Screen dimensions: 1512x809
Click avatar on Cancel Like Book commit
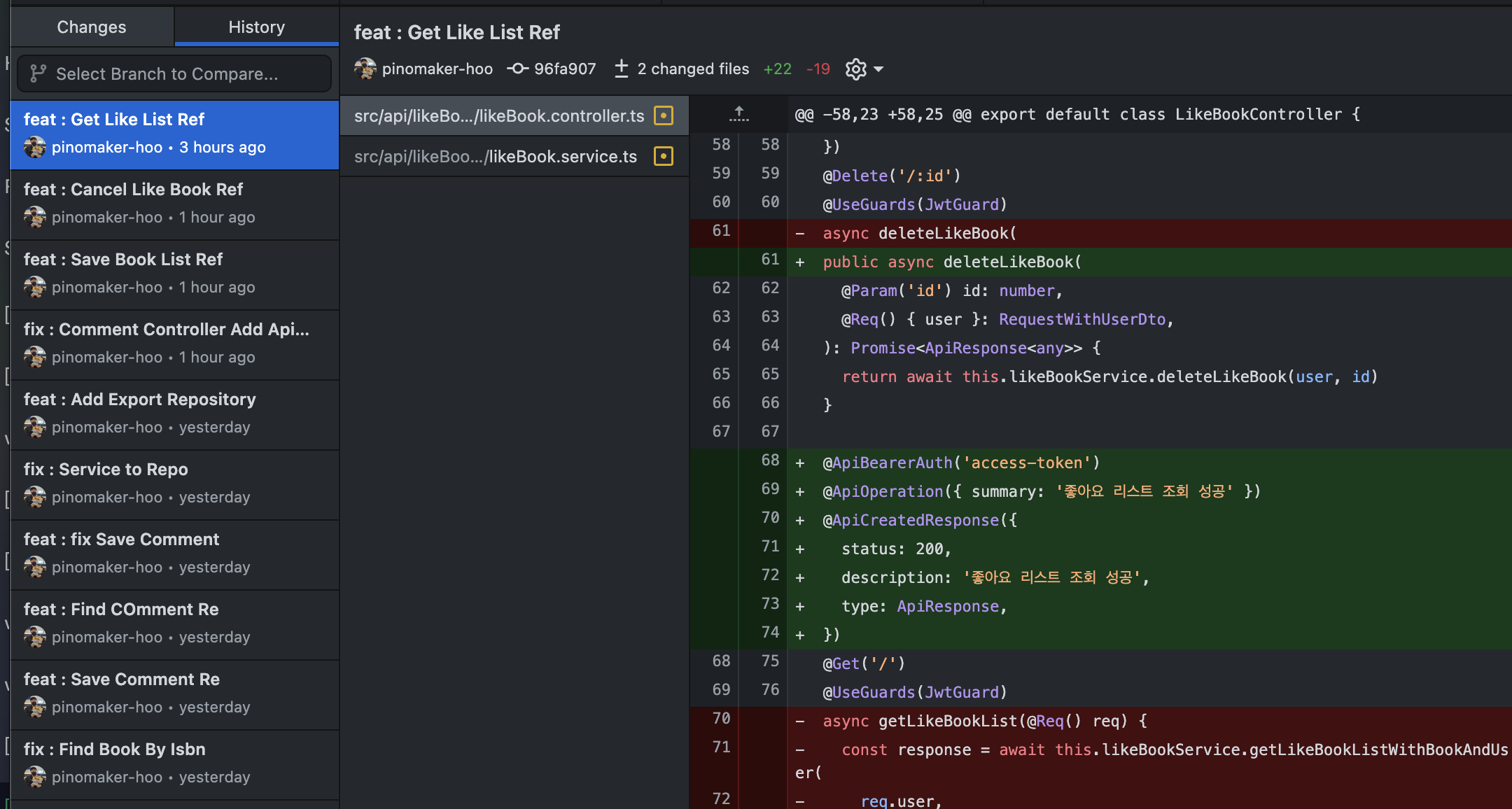click(35, 217)
